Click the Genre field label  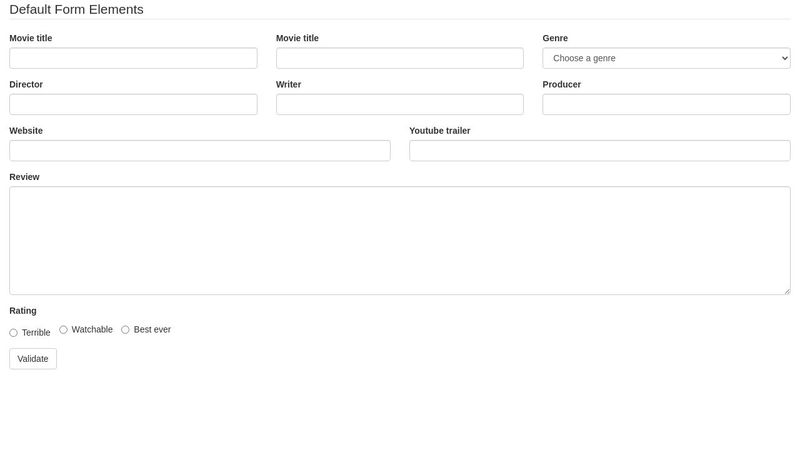click(x=555, y=38)
